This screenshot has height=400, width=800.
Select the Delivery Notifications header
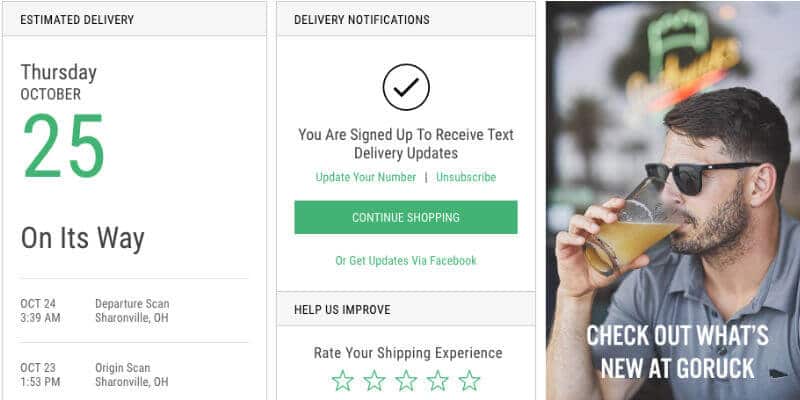coord(362,20)
